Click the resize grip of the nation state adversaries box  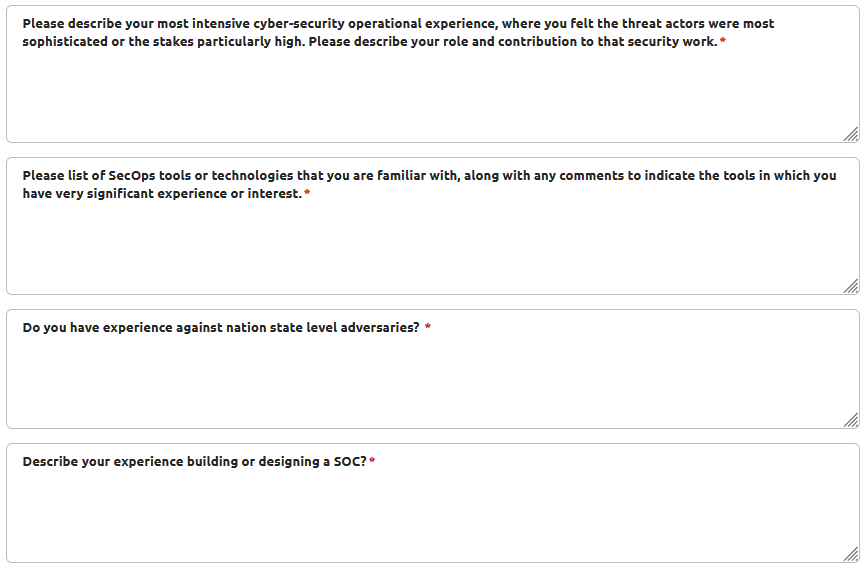point(851,420)
